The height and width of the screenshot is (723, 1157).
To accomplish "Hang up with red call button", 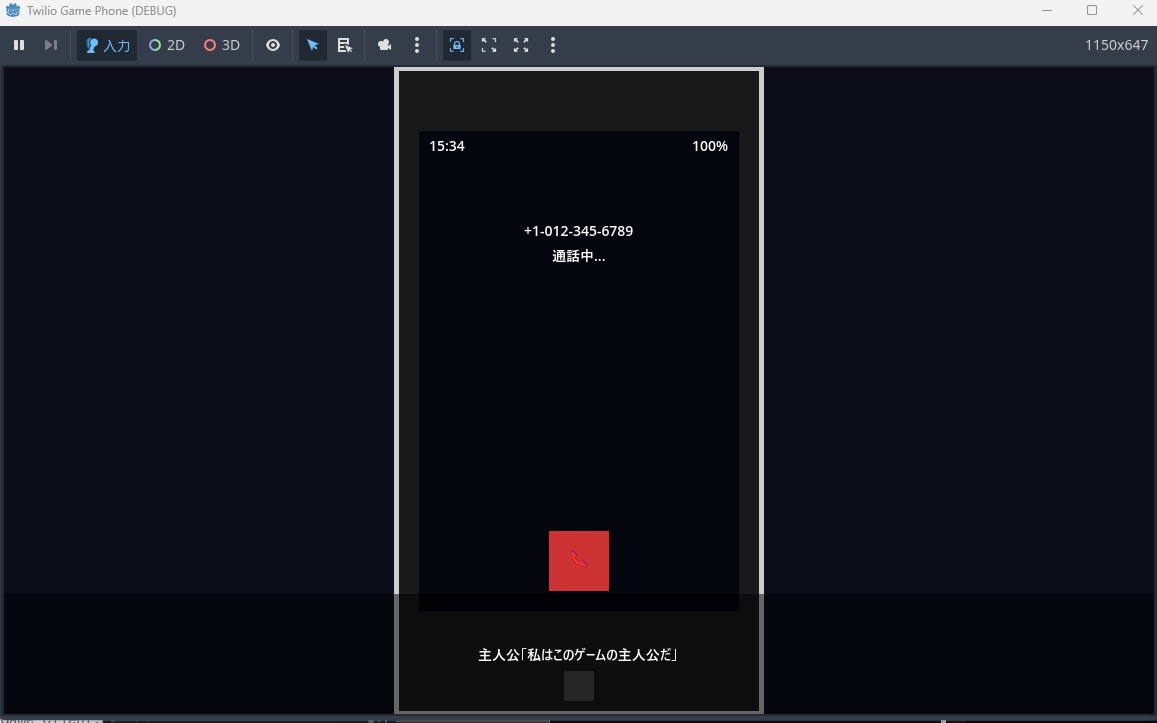I will pyautogui.click(x=578, y=561).
